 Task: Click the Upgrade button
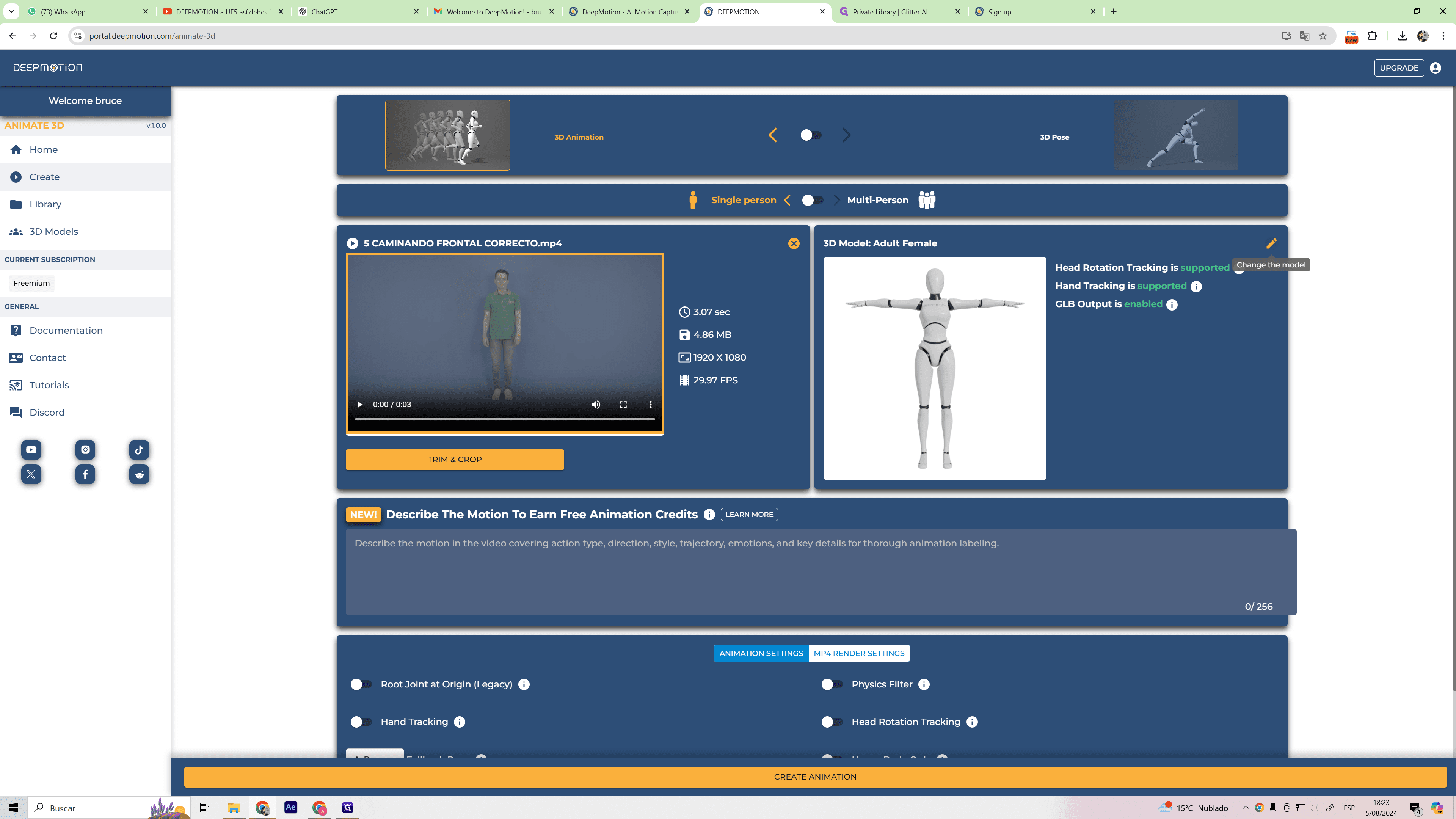(1399, 68)
